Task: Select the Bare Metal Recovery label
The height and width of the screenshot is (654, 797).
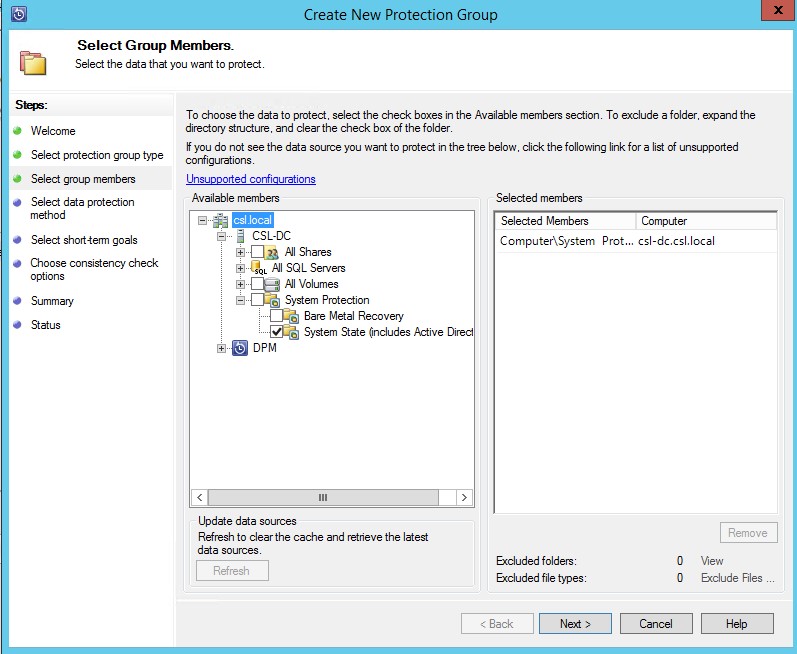Action: click(x=354, y=316)
